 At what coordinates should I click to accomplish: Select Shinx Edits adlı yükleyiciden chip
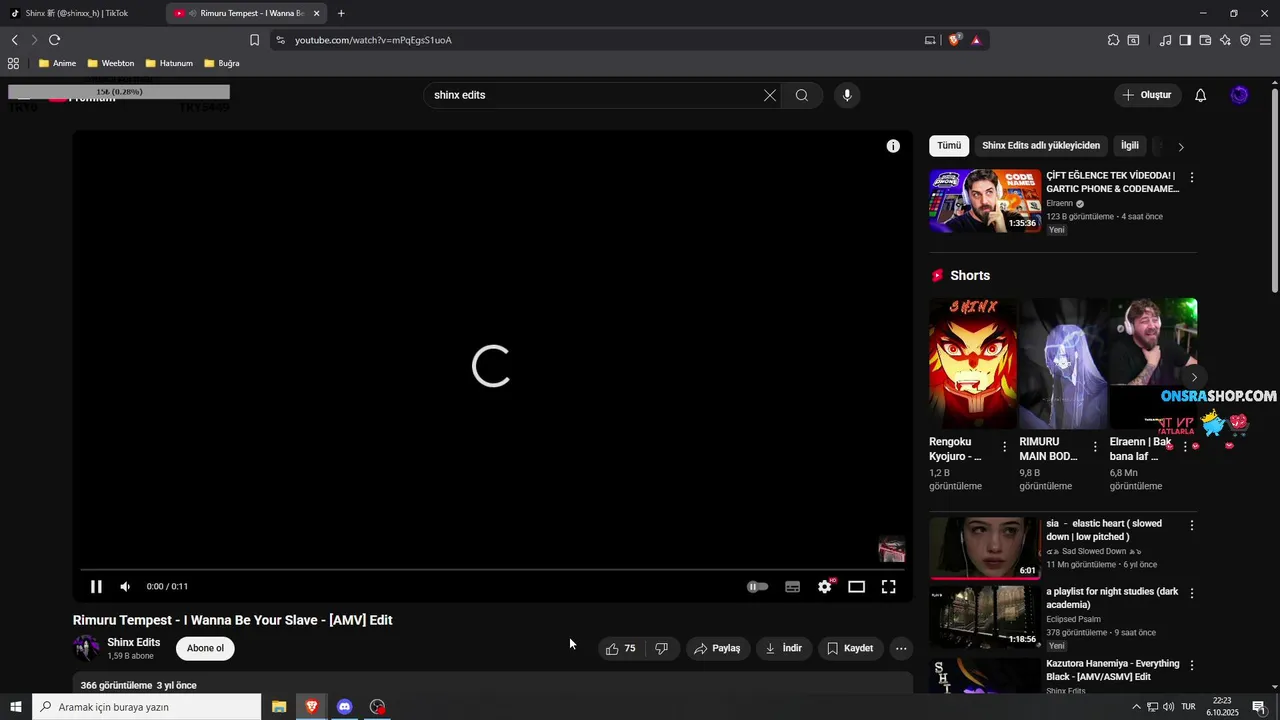(1041, 146)
